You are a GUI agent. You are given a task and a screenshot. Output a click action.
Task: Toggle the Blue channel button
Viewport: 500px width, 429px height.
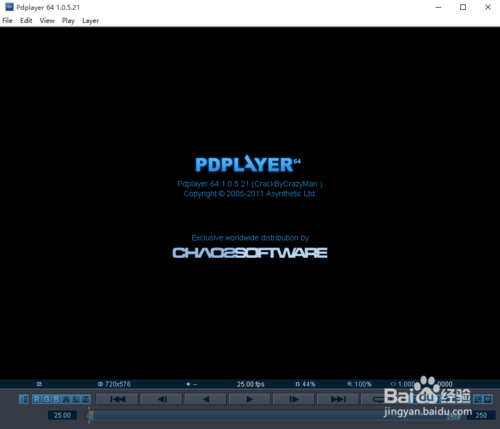click(56, 399)
